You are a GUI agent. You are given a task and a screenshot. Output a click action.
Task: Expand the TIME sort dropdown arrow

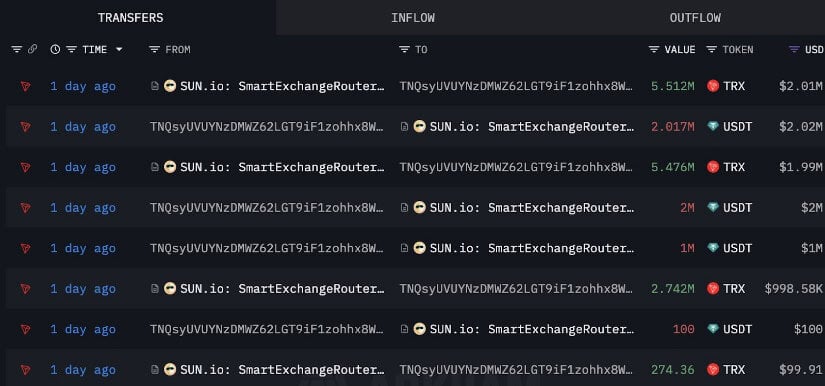[119, 49]
